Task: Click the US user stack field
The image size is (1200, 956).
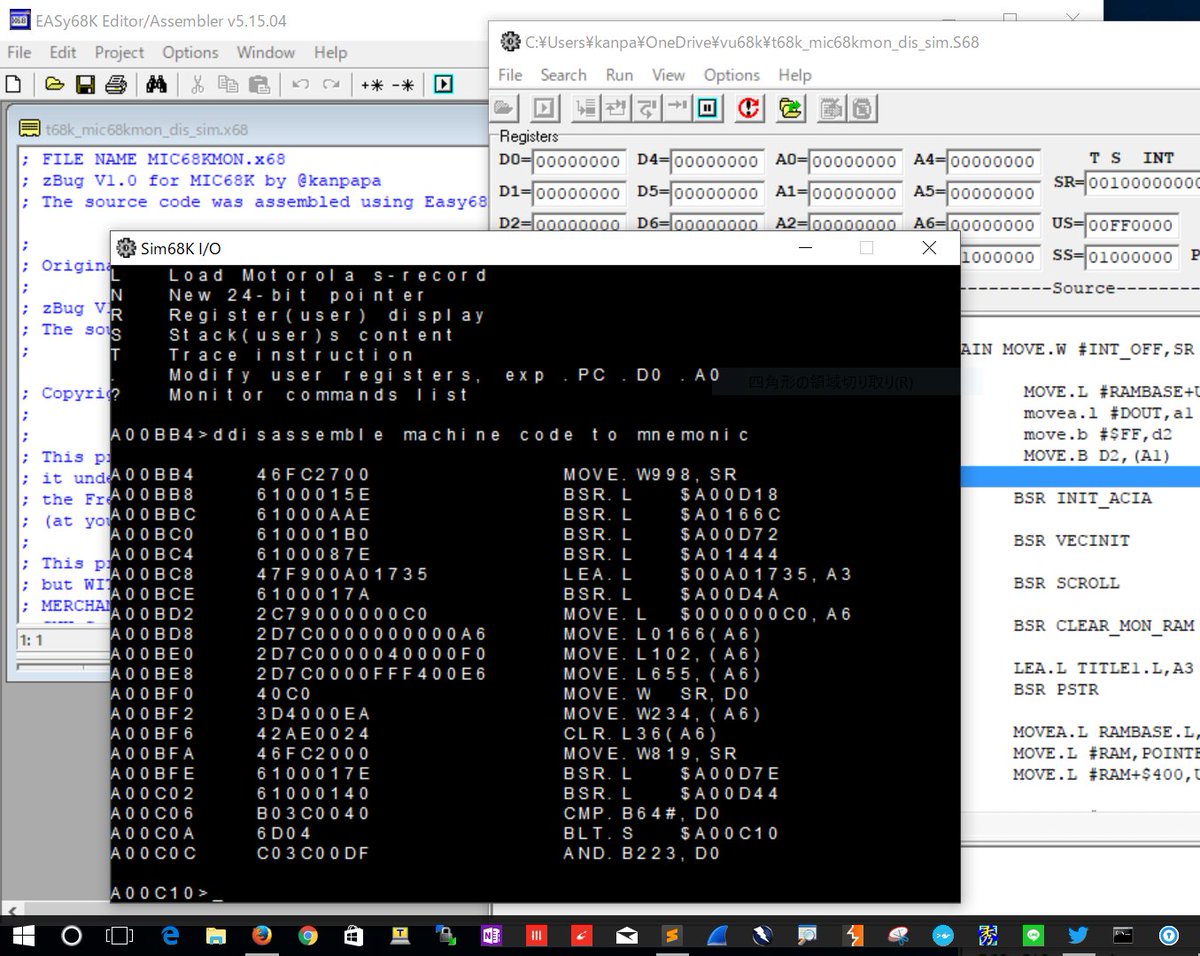Action: (x=1130, y=225)
